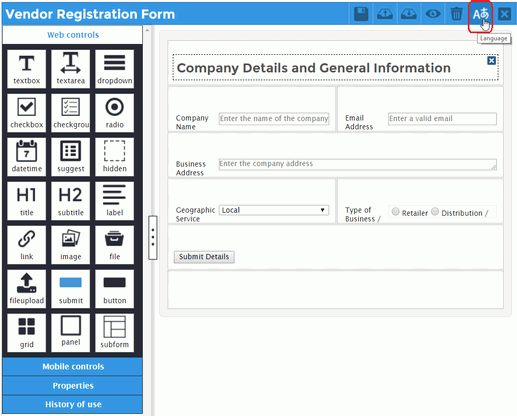Switch to the Web controls tab
Screen dimensions: 517x416
coord(73,35)
